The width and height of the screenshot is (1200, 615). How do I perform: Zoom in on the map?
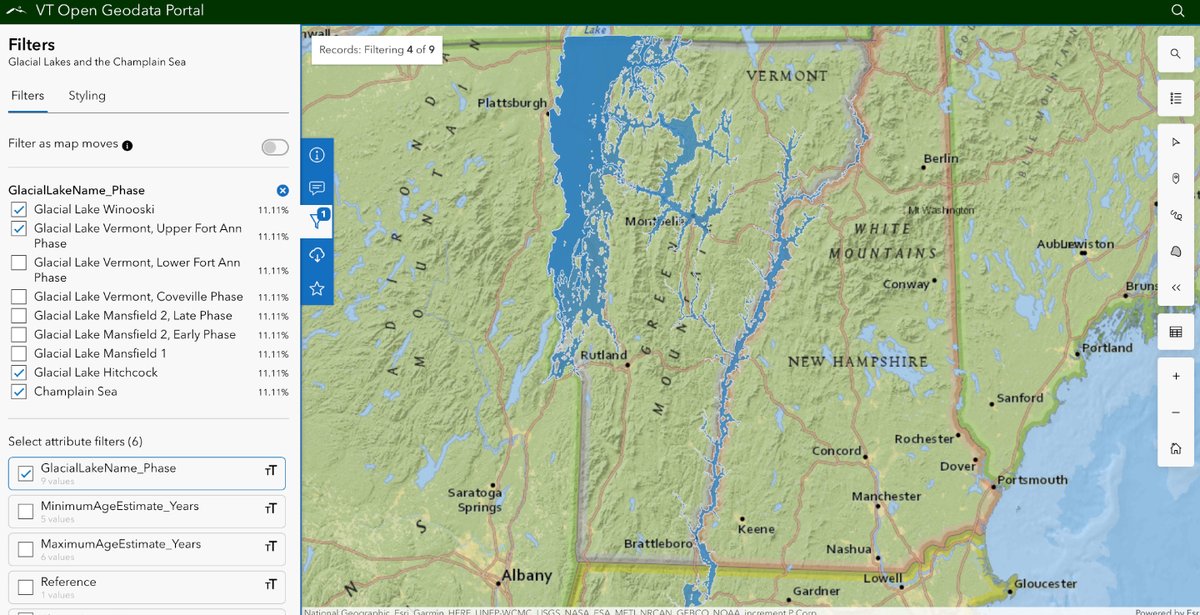1176,376
